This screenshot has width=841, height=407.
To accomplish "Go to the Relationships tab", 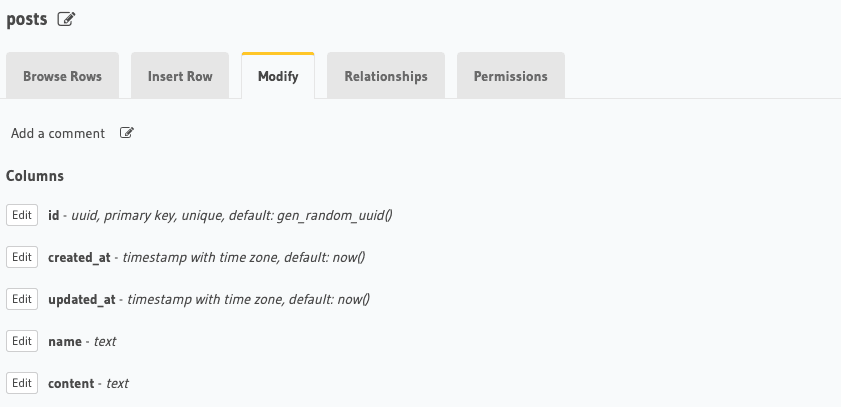I will coord(386,76).
